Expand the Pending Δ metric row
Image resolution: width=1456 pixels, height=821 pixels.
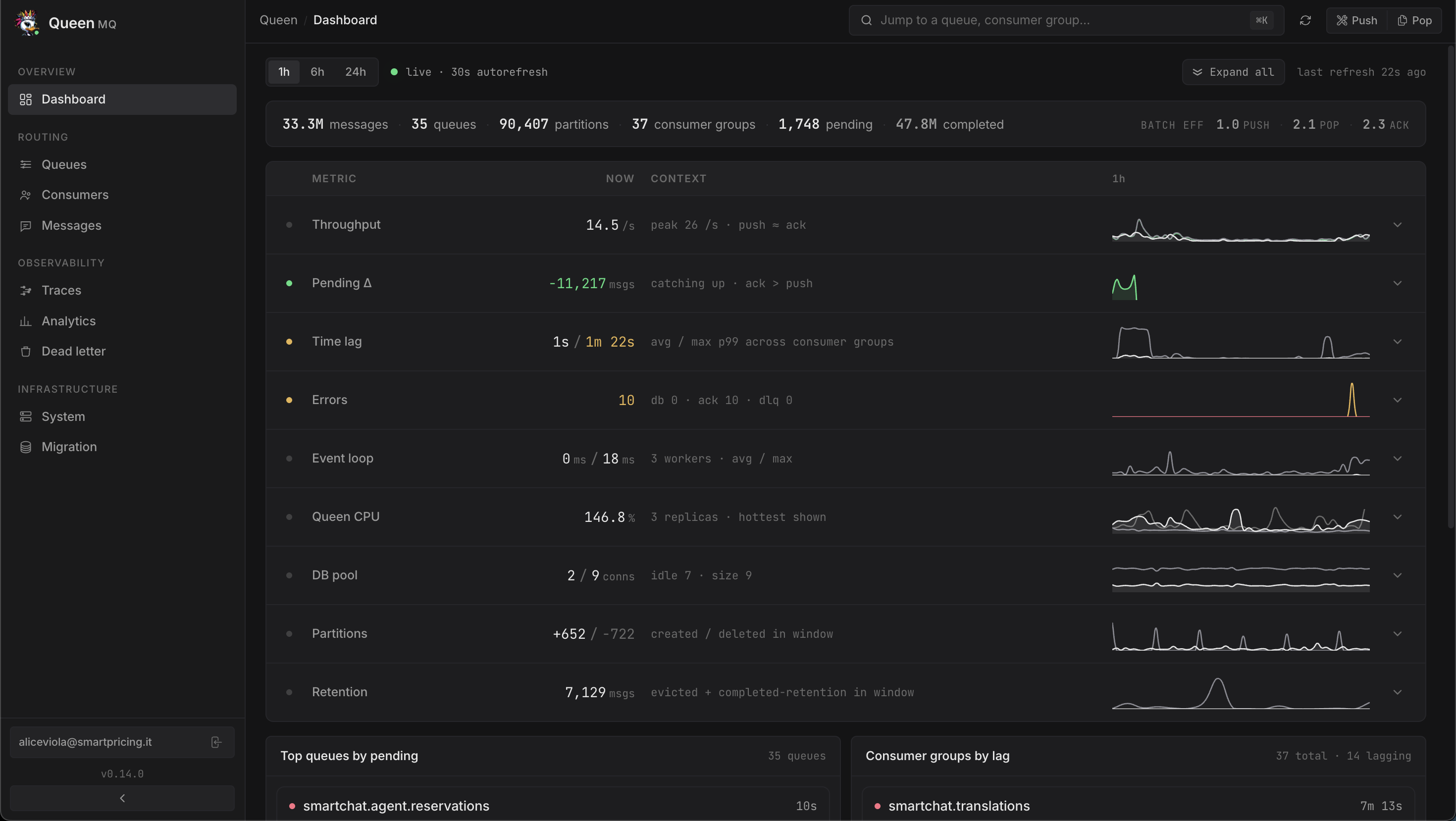[1398, 284]
